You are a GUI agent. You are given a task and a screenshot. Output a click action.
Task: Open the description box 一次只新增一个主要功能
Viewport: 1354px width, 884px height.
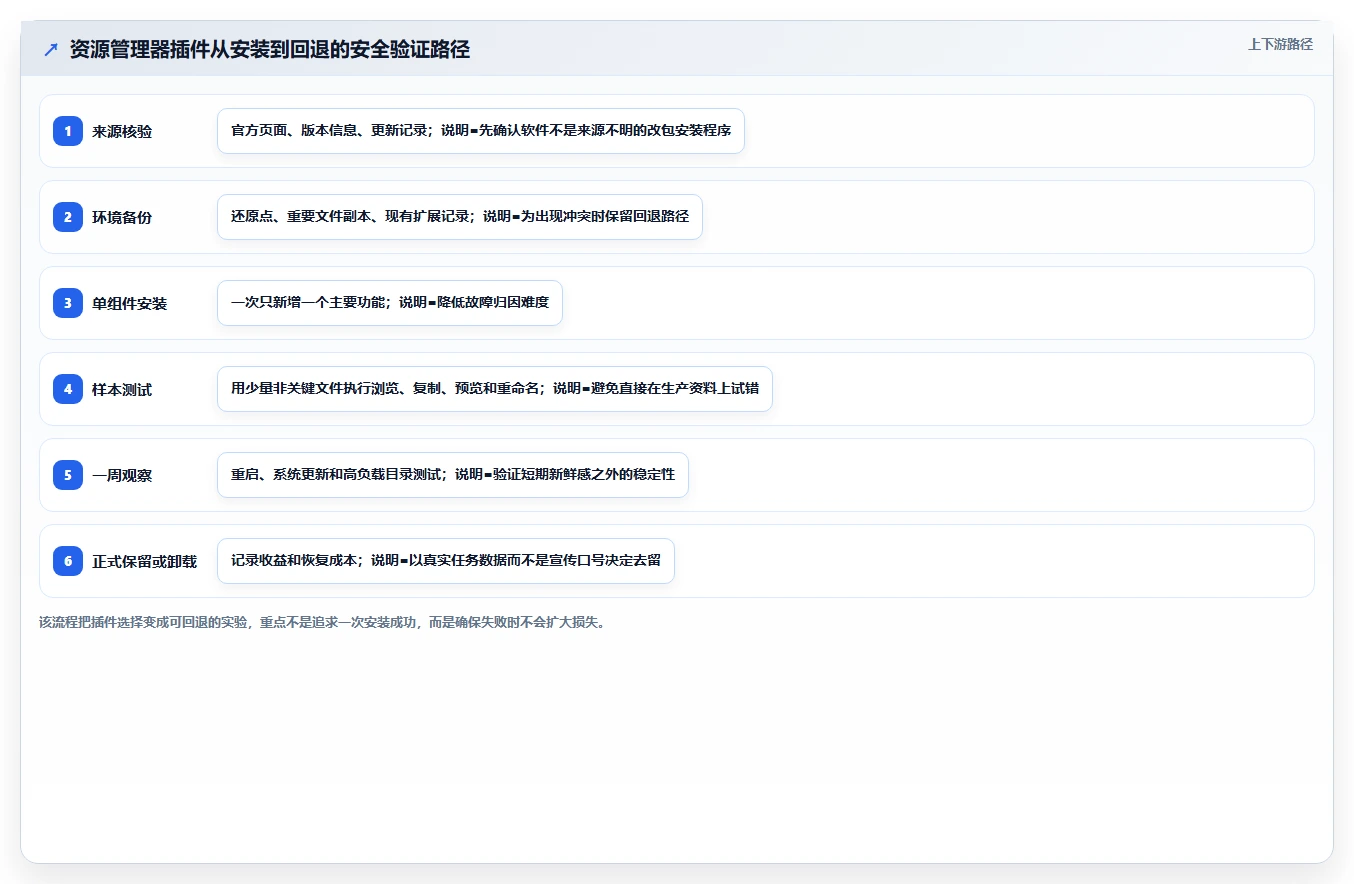pos(390,303)
